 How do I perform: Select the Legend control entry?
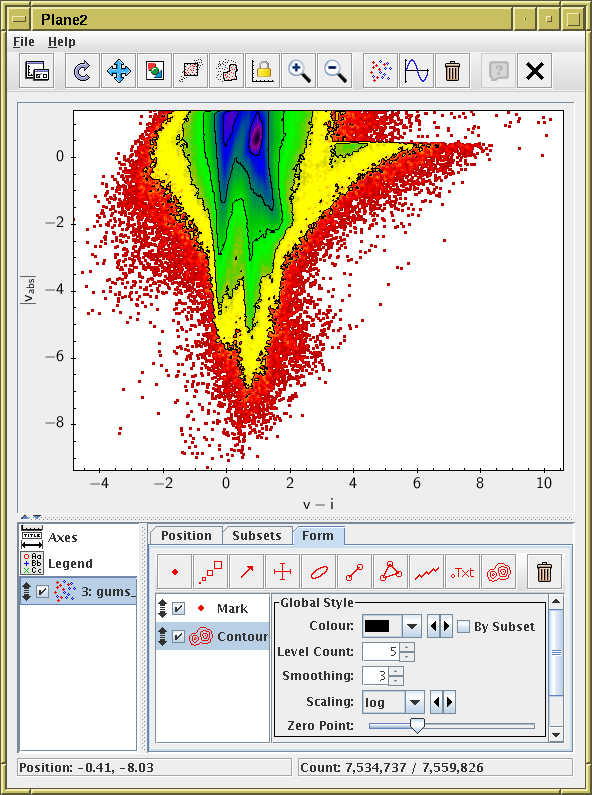(70, 563)
